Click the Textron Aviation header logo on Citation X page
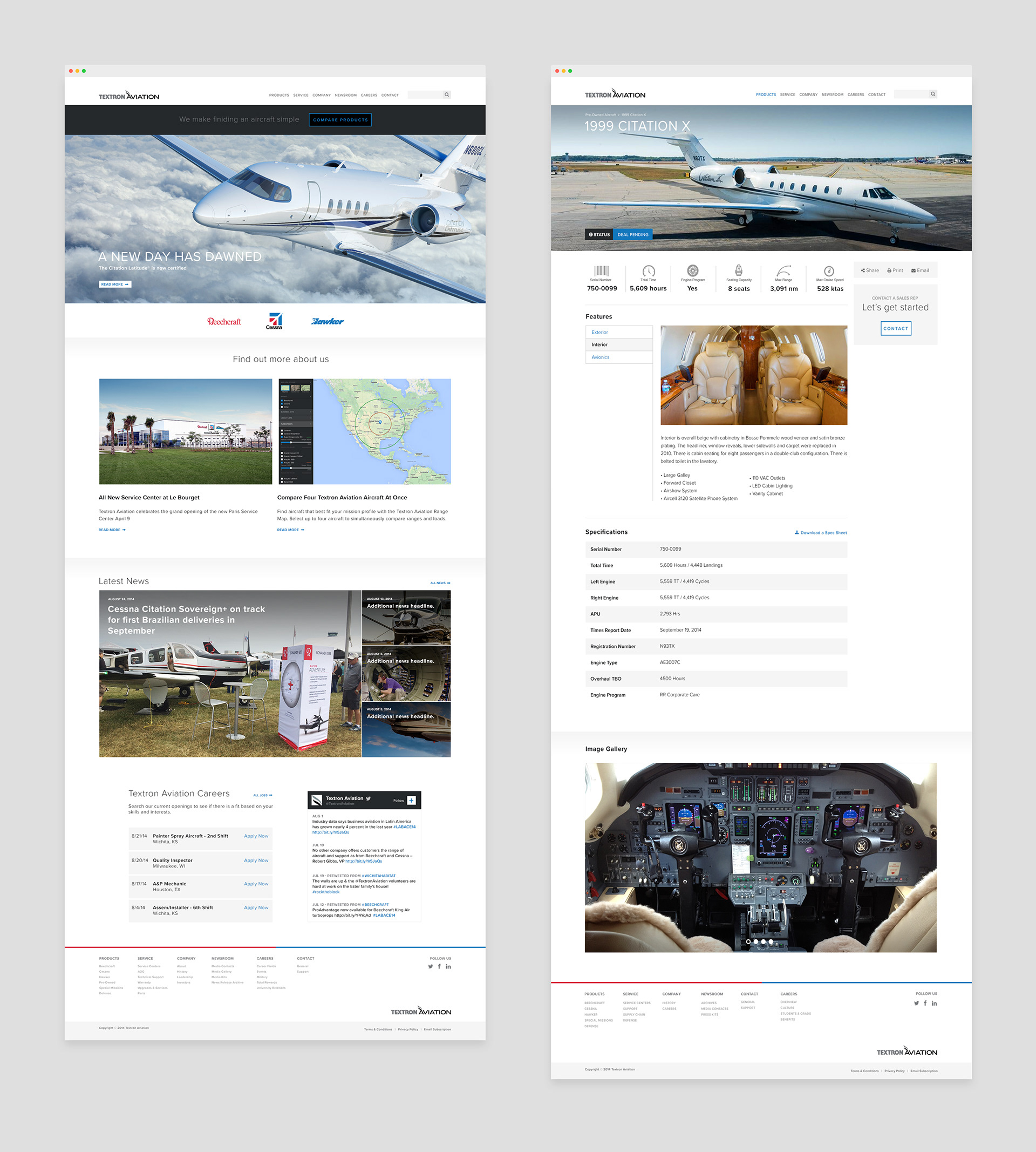The image size is (1036, 1152). point(615,94)
